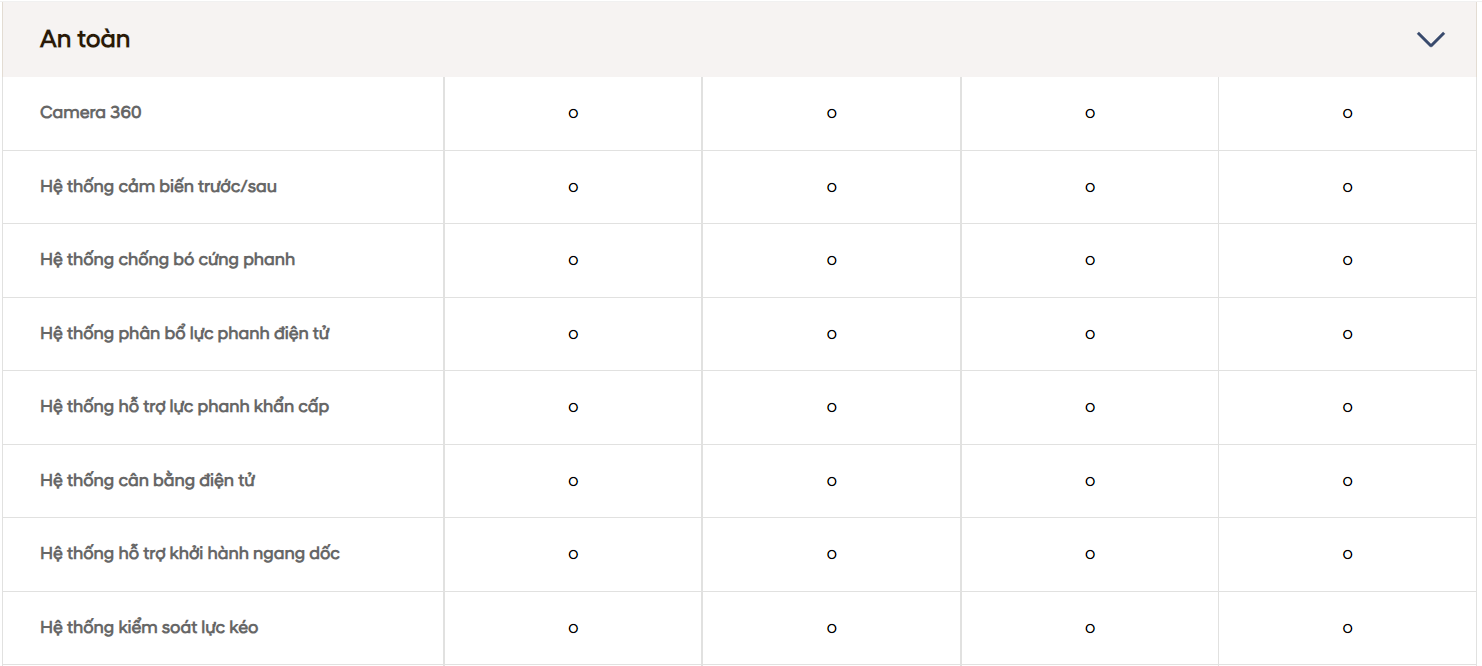Click last variant circle for kiểm soát lực kéo
This screenshot has width=1482, height=666.
1347,628
